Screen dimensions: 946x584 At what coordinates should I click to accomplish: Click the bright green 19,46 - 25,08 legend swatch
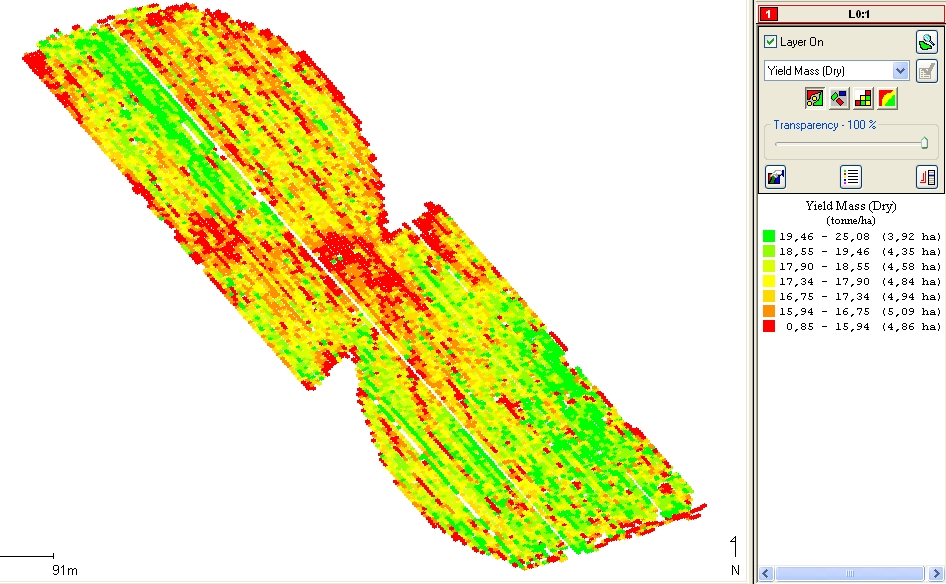tap(769, 236)
